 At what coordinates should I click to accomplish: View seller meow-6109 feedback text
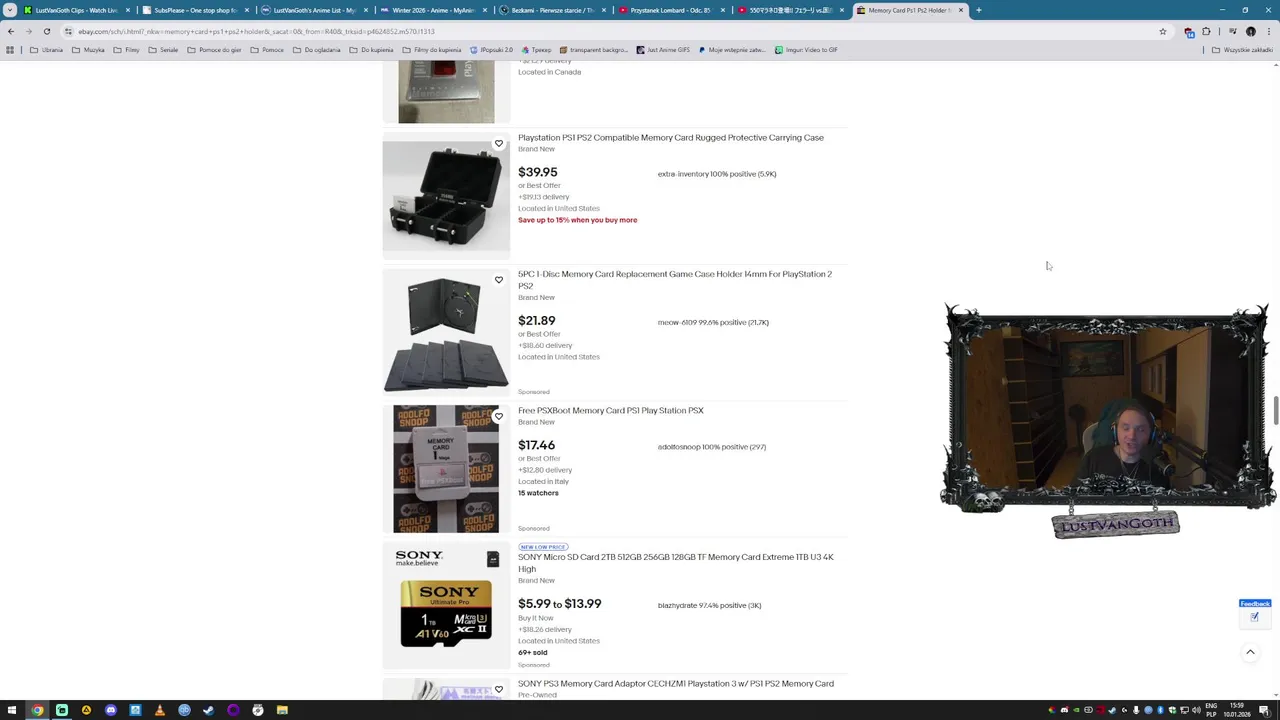pyautogui.click(x=713, y=323)
